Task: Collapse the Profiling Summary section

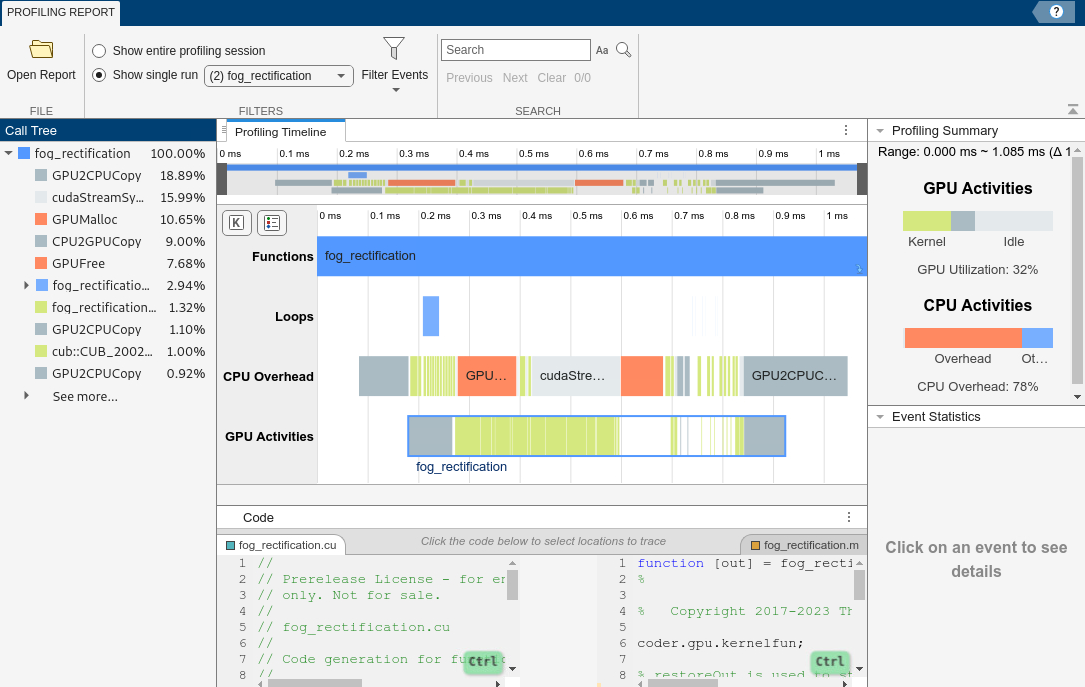Action: [x=881, y=130]
